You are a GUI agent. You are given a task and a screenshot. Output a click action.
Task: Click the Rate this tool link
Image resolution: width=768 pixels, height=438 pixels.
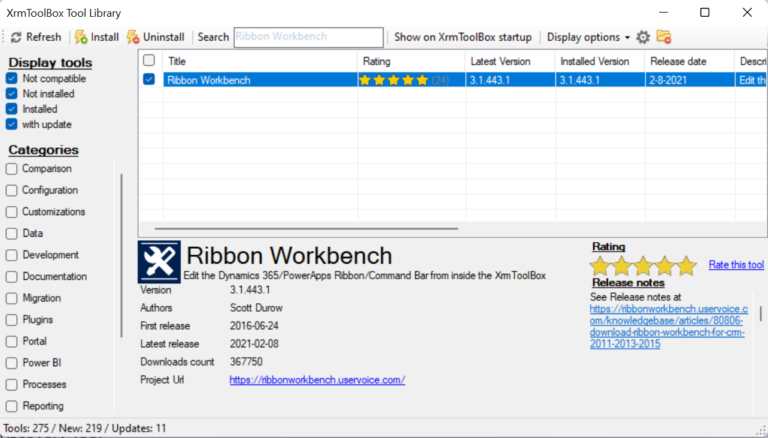(736, 264)
